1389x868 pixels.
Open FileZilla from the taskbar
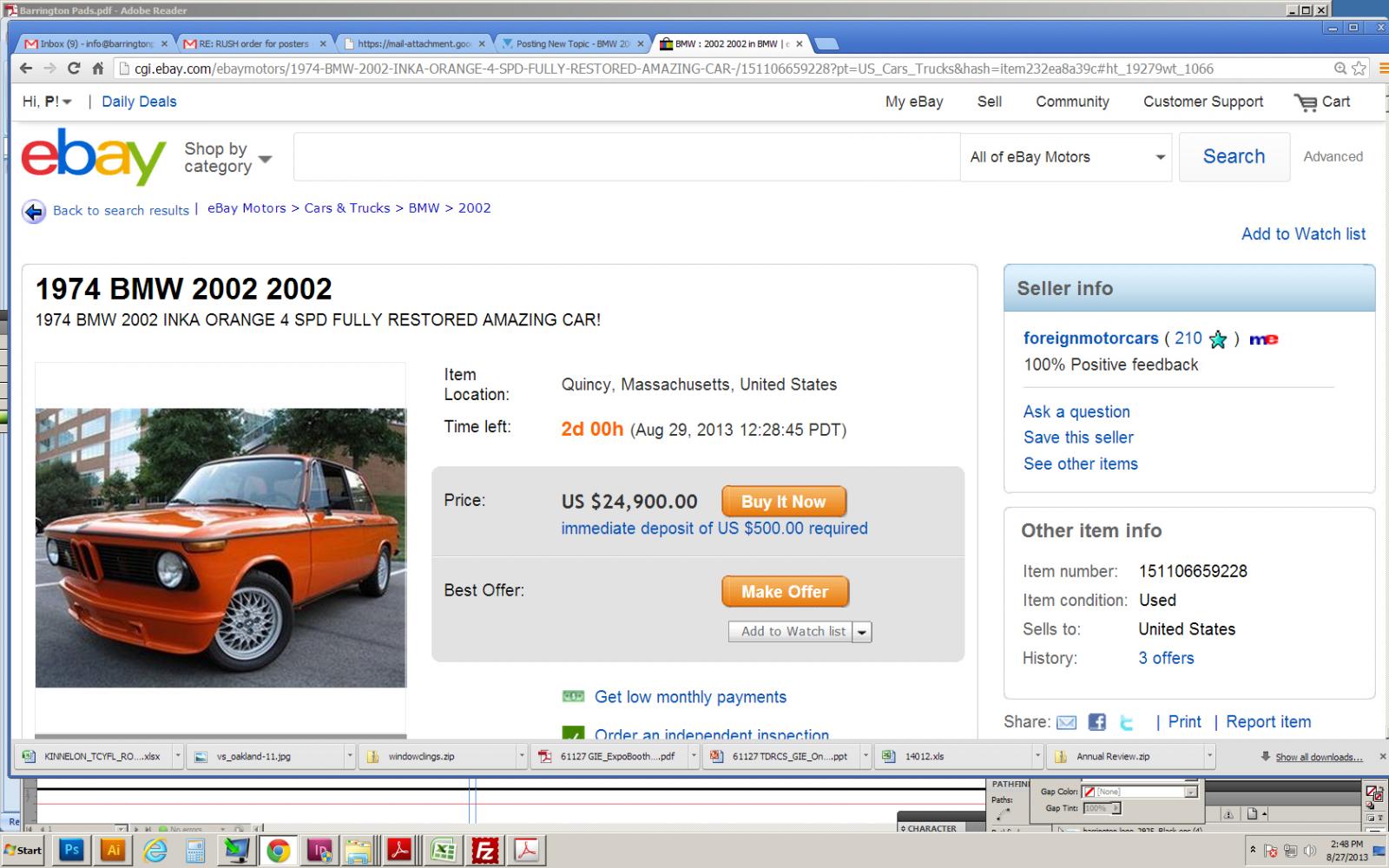484,851
